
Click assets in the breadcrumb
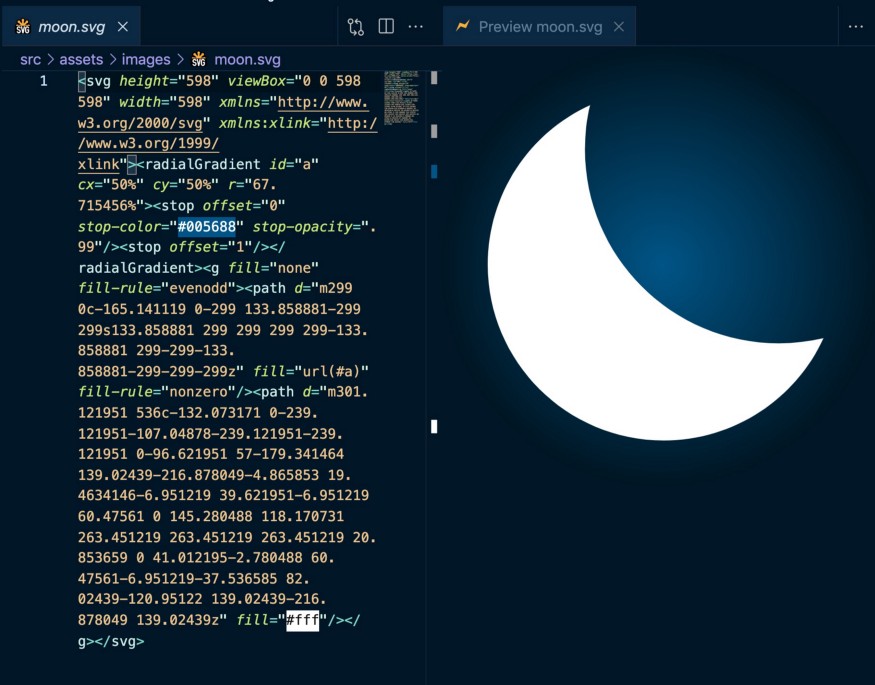pos(81,59)
